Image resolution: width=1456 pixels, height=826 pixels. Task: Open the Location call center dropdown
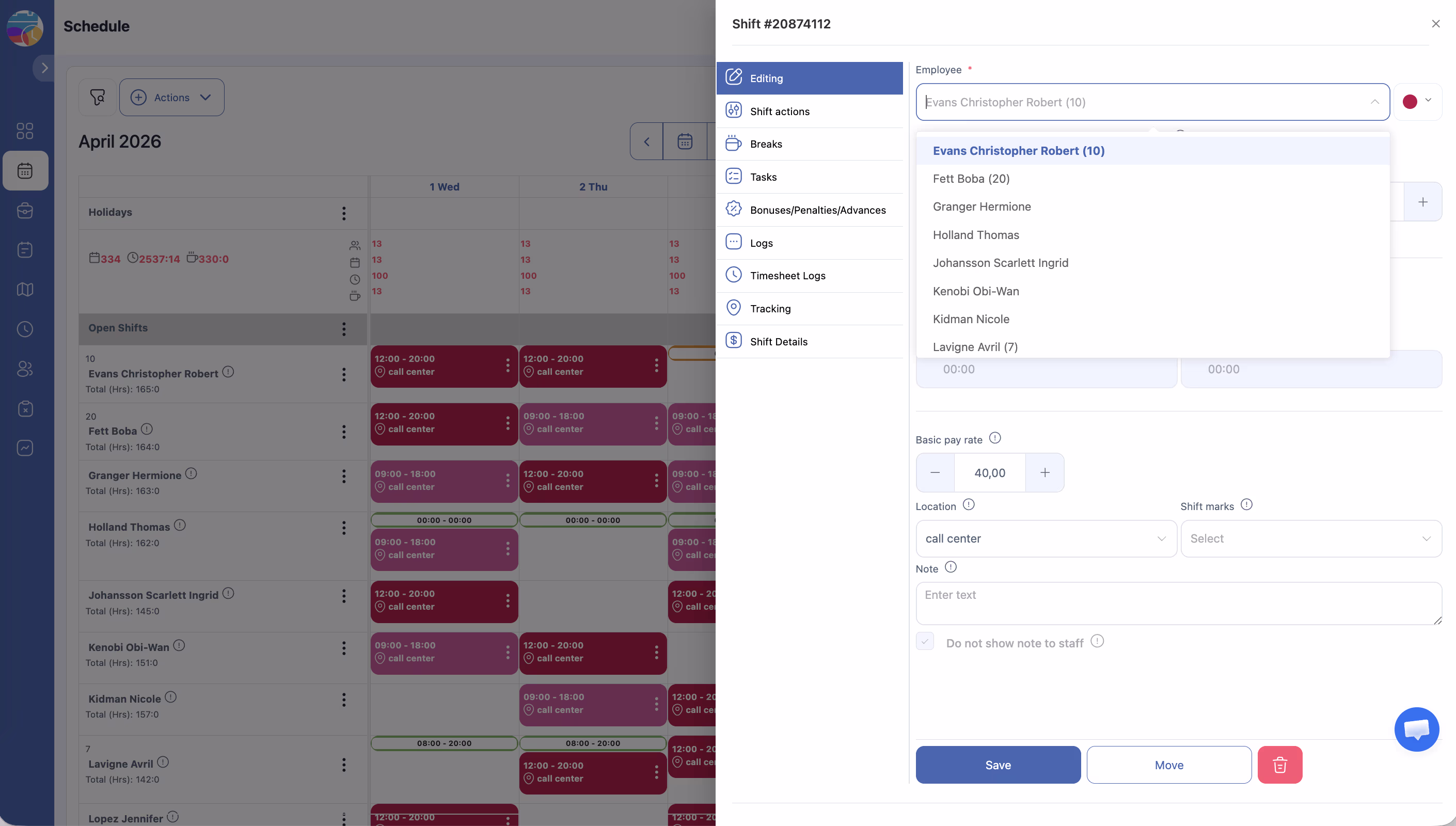pyautogui.click(x=1046, y=538)
